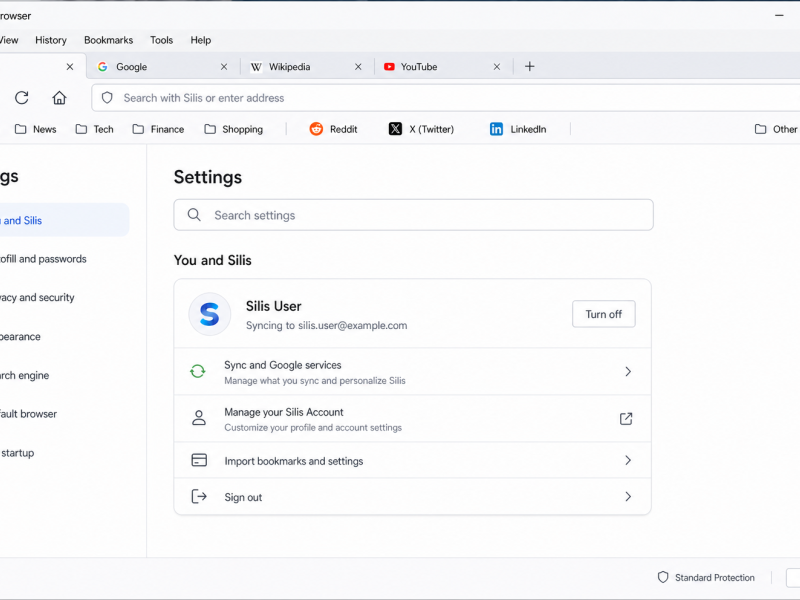The width and height of the screenshot is (800, 600).
Task: Open the Bookmarks menu
Action: coord(109,40)
